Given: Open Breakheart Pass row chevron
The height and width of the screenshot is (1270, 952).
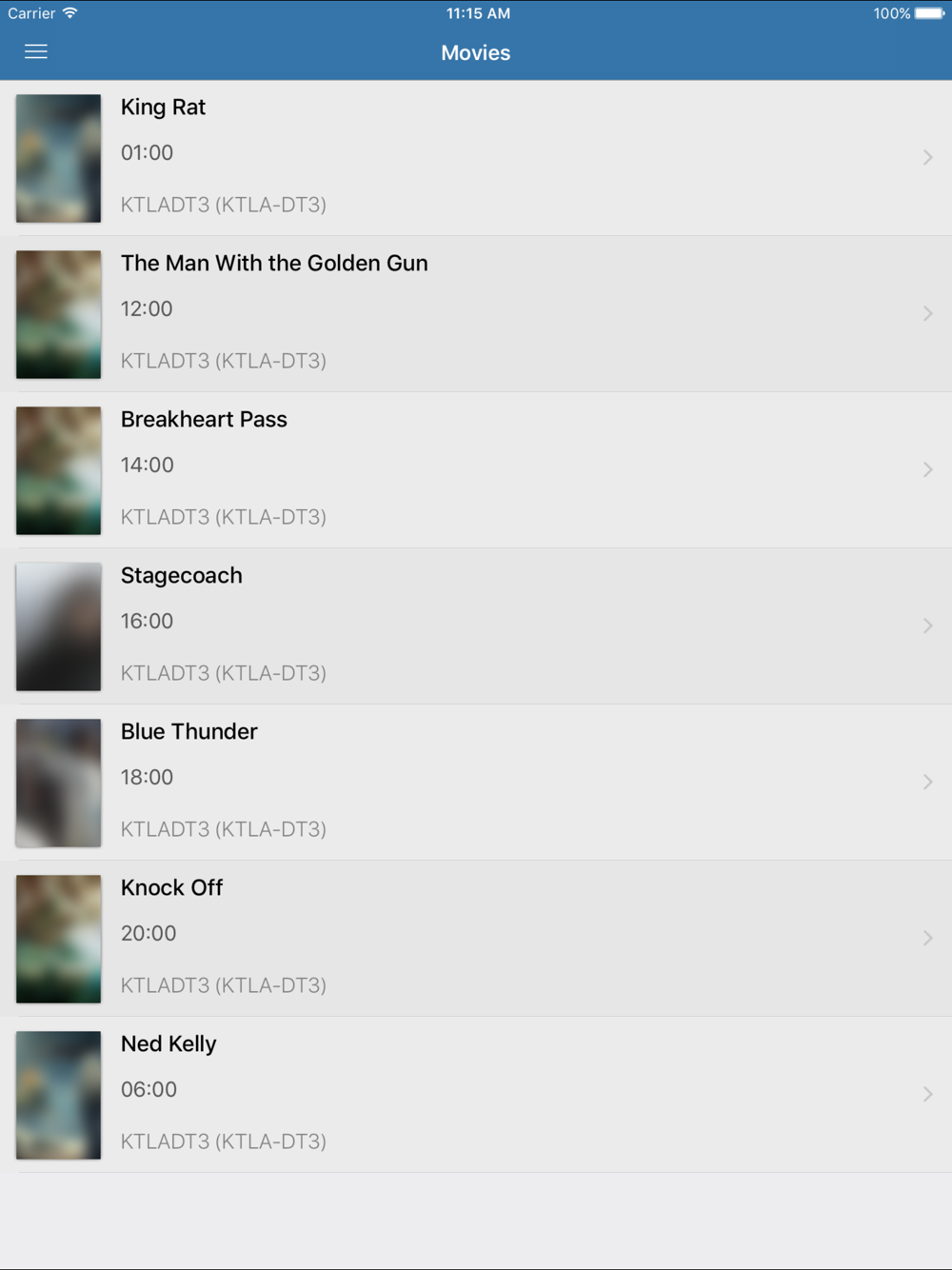Looking at the screenshot, I should [927, 469].
